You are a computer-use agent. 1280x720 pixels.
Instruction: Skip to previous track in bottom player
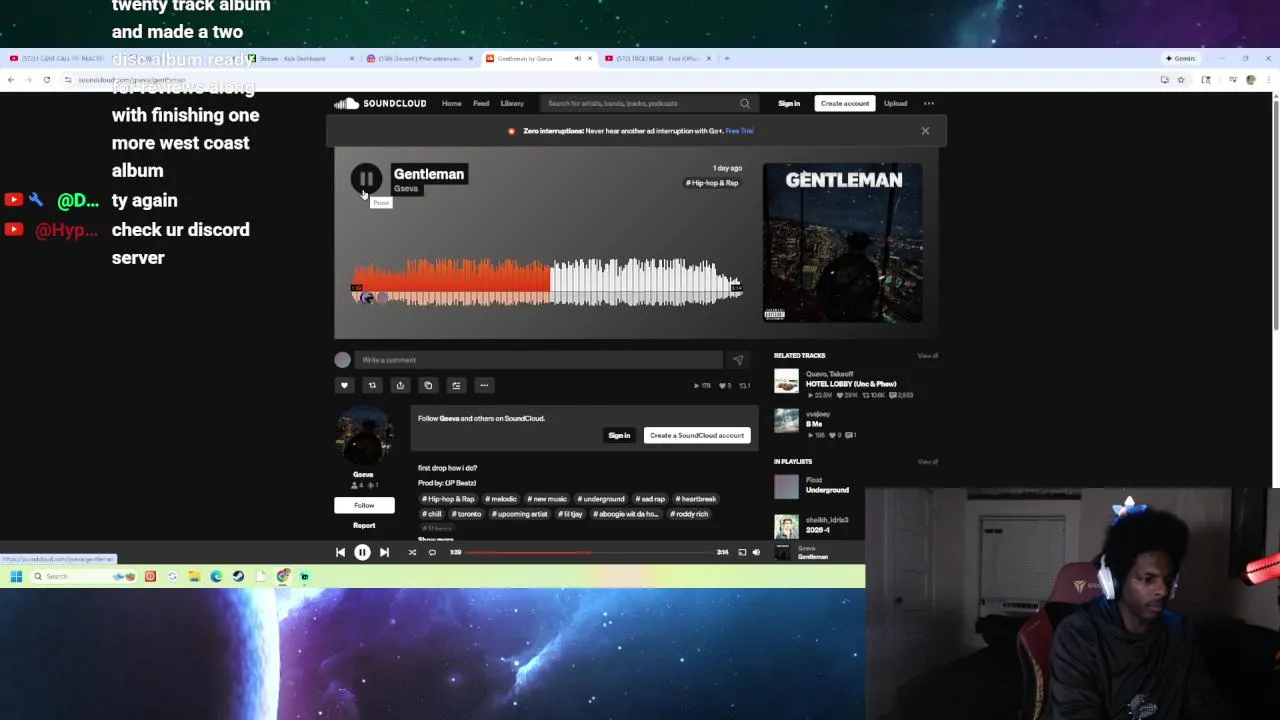[340, 552]
